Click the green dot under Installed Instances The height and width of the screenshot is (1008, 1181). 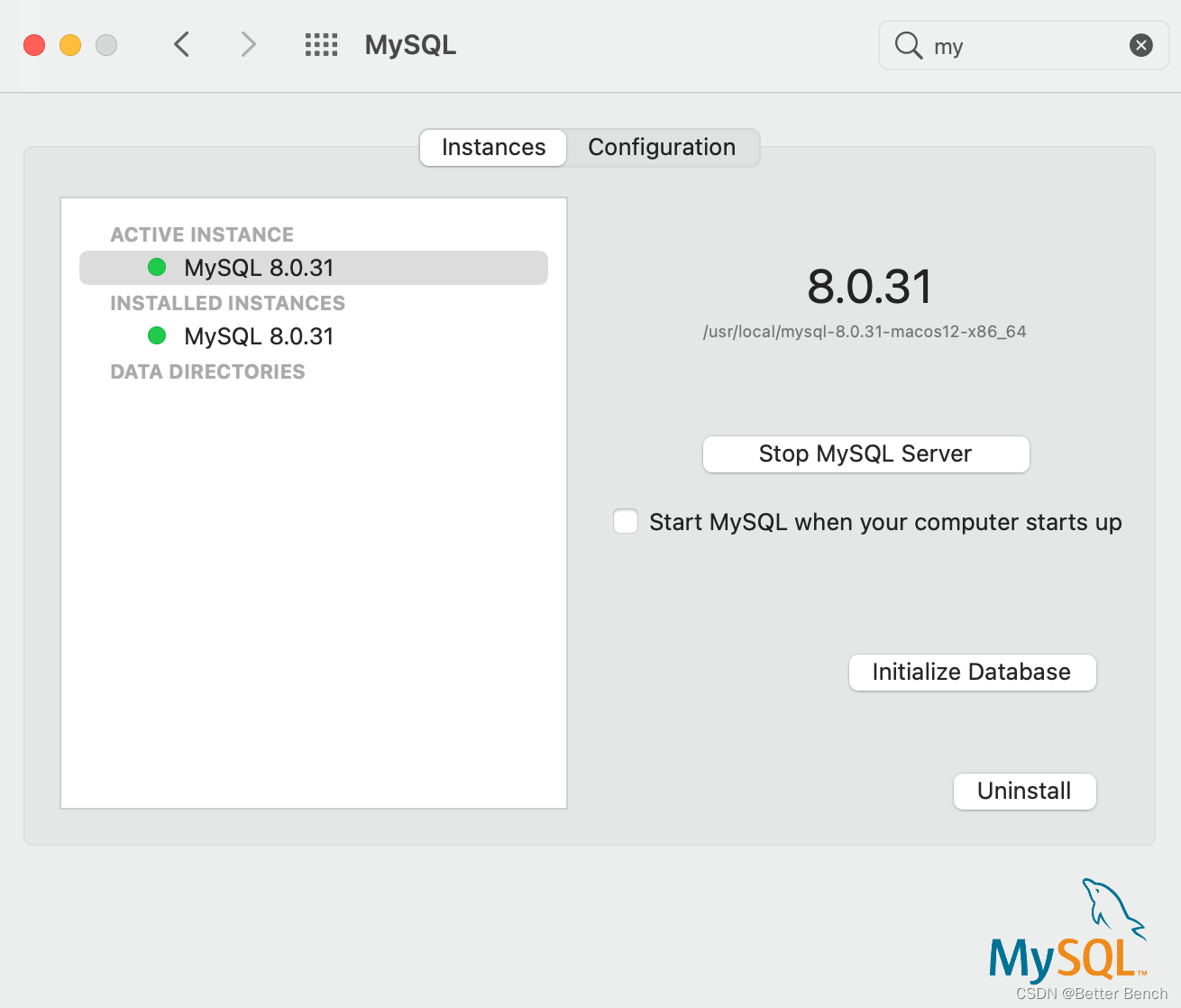tap(157, 335)
